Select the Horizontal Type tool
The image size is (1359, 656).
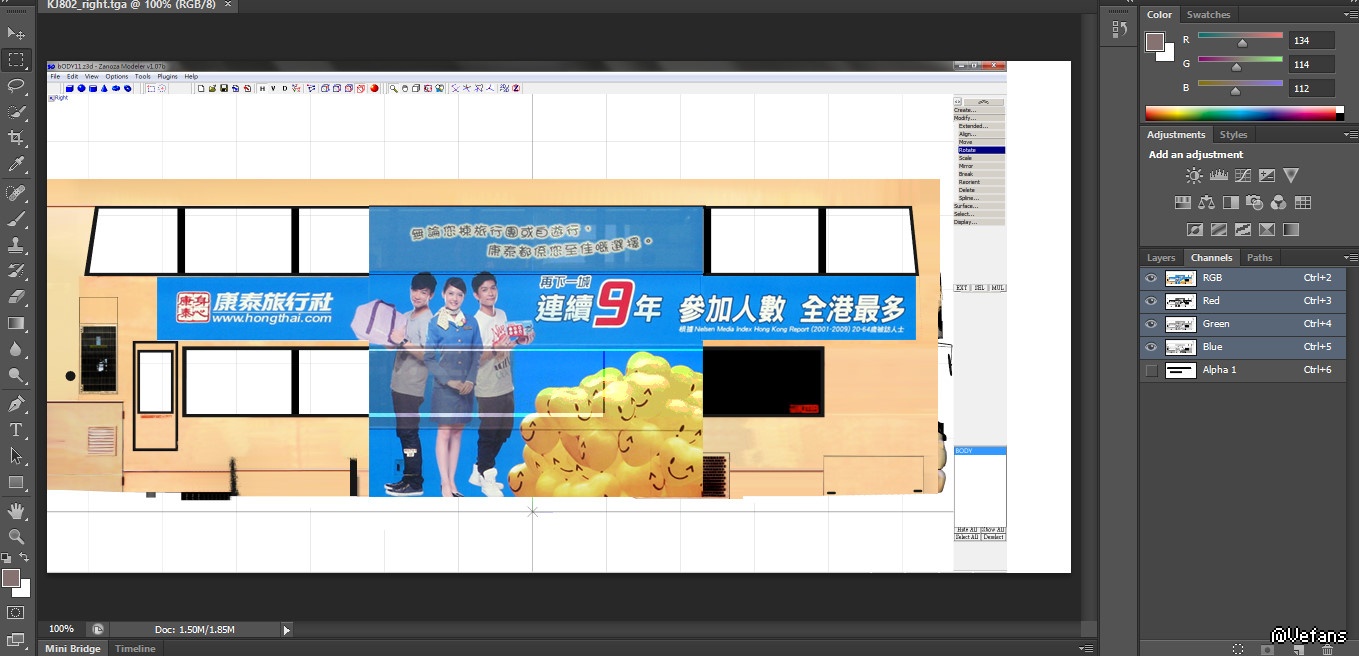click(16, 430)
